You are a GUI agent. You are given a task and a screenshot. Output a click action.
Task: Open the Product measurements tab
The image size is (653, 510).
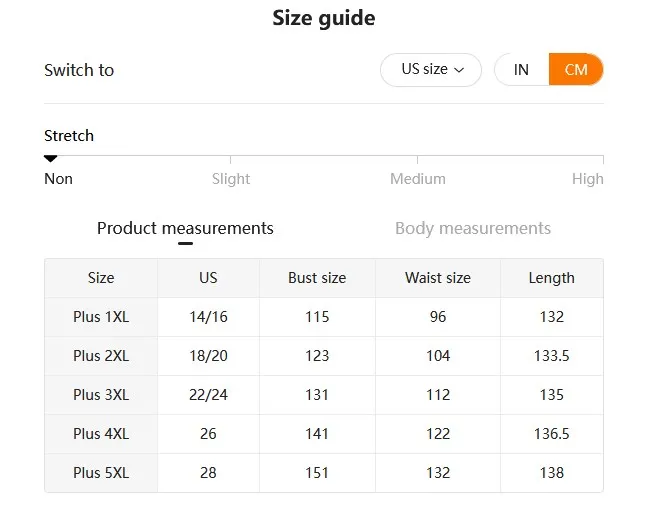point(185,228)
